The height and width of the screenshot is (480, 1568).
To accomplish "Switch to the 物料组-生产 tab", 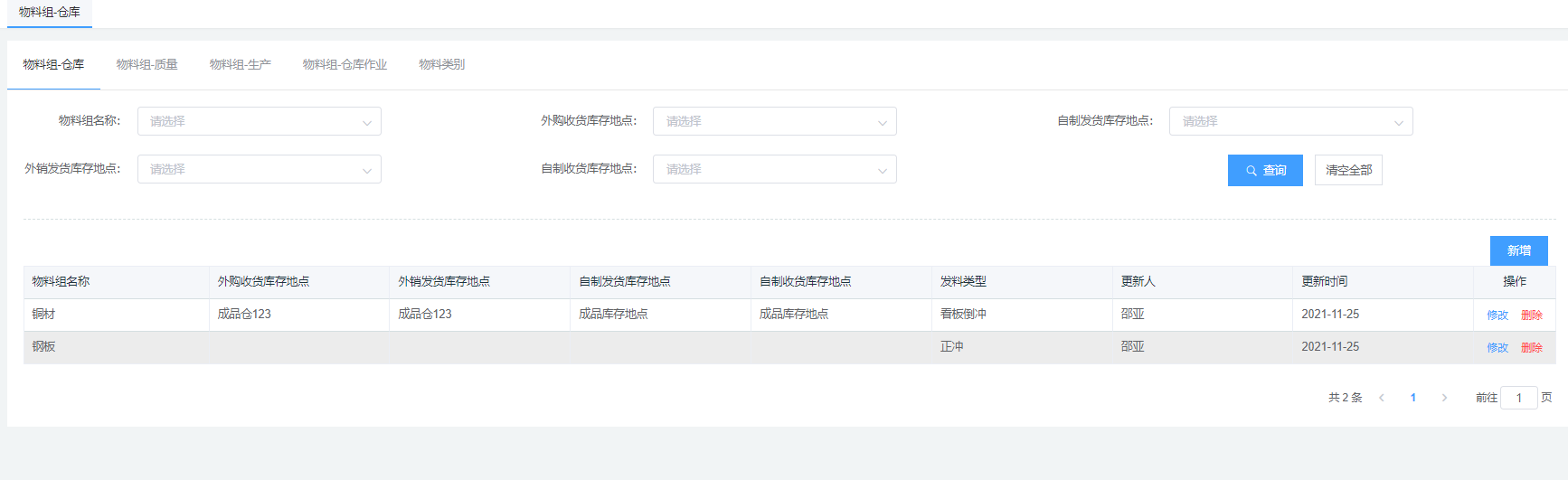I will 240,64.
